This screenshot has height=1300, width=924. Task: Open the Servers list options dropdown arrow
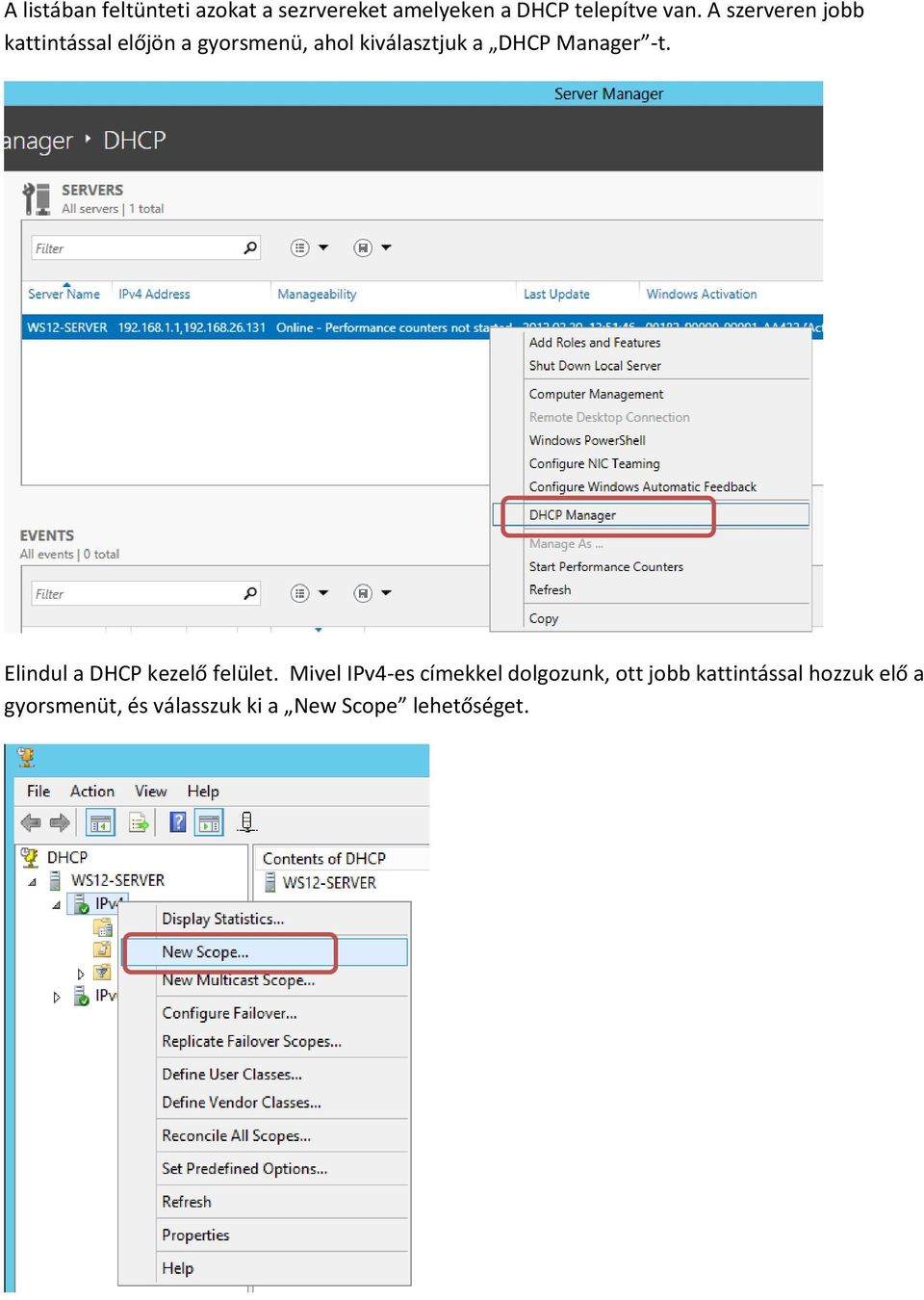(323, 247)
